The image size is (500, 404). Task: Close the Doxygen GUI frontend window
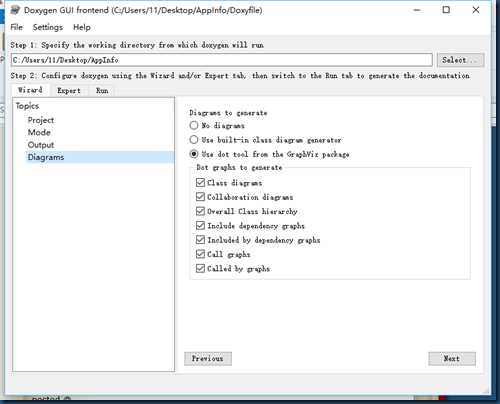476,10
